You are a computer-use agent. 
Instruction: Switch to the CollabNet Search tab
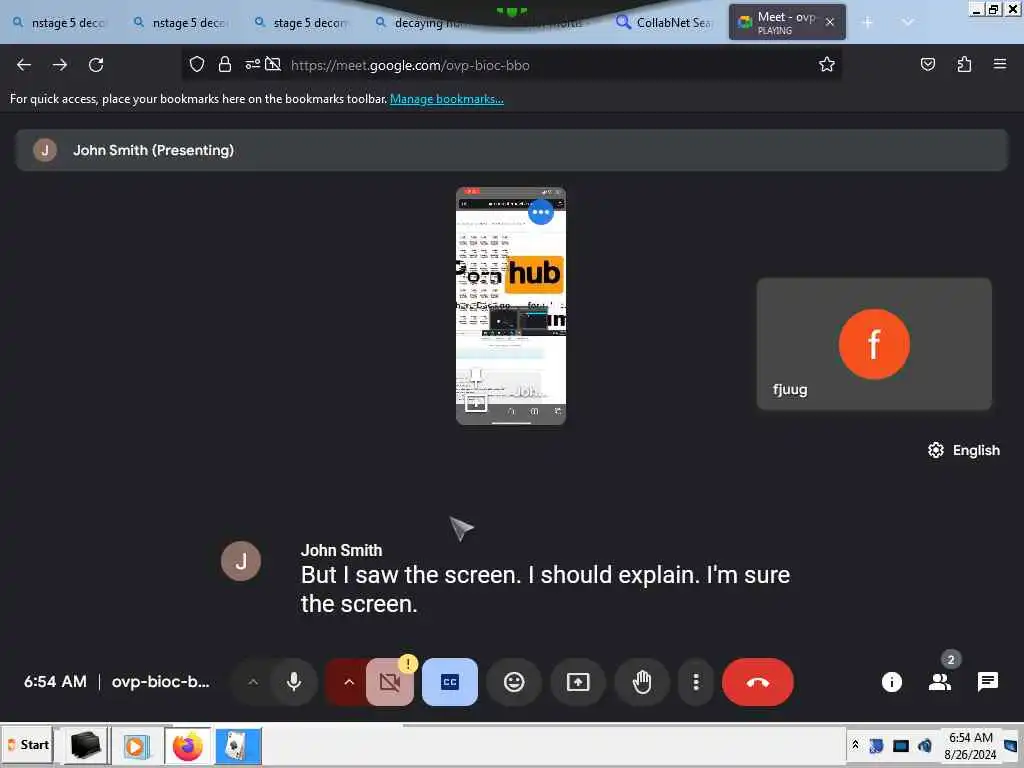pos(665,23)
